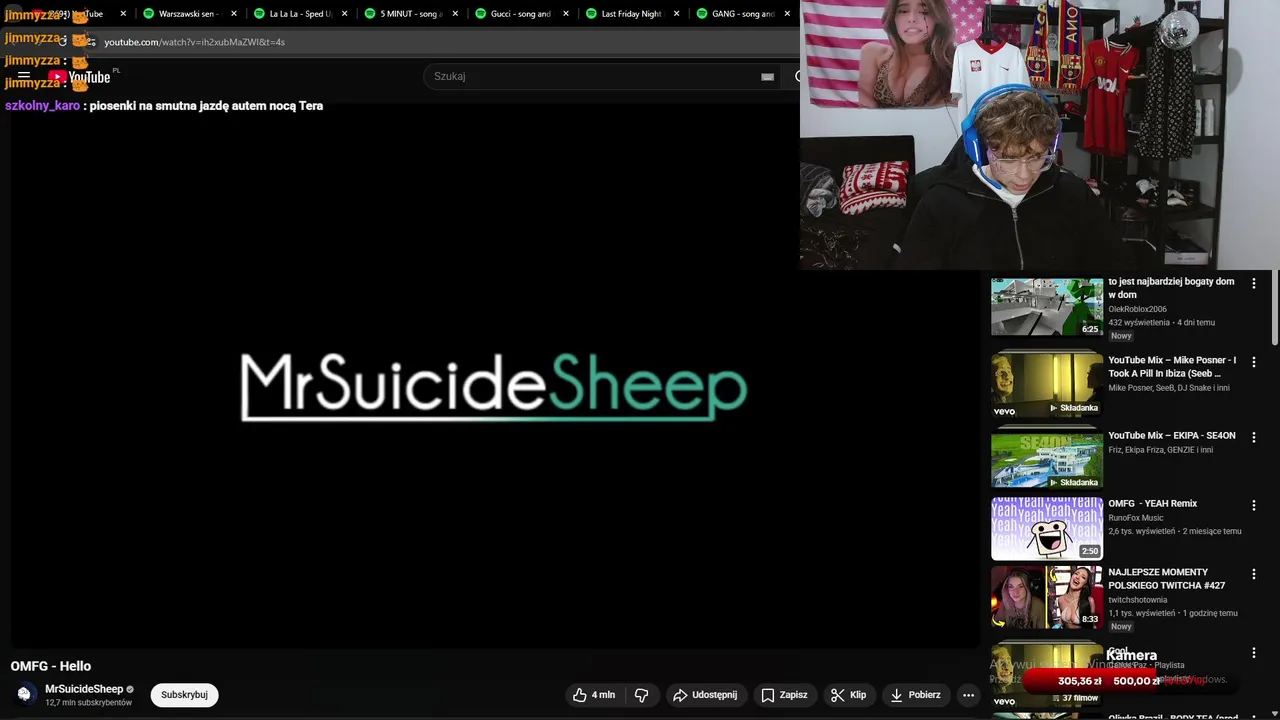Close the La La La tab

345,14
